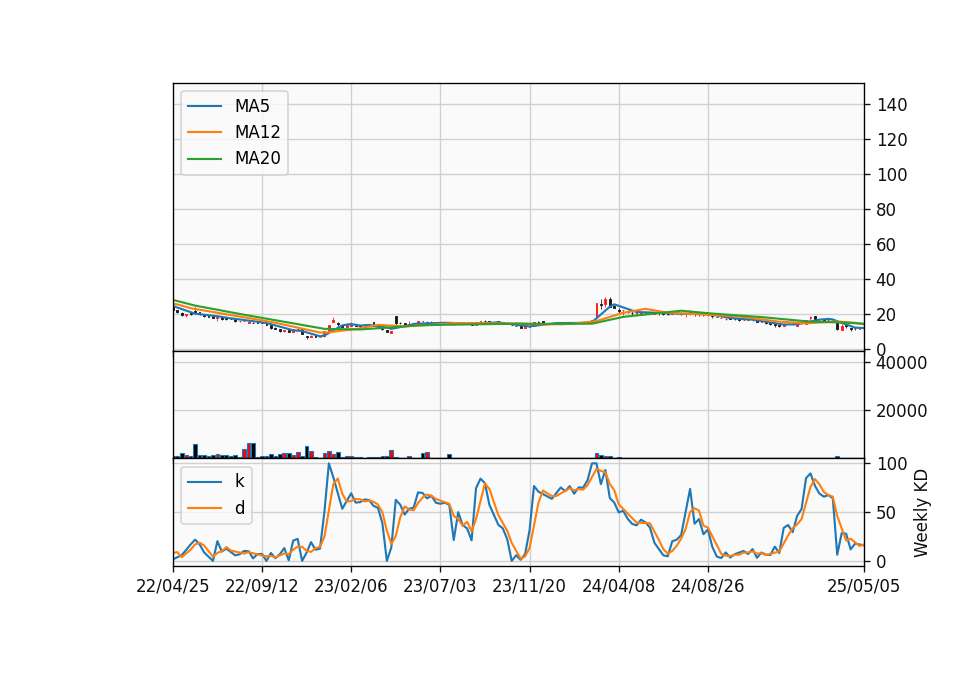Click the MA12 legend label
The width and height of the screenshot is (960, 690).
[257, 132]
